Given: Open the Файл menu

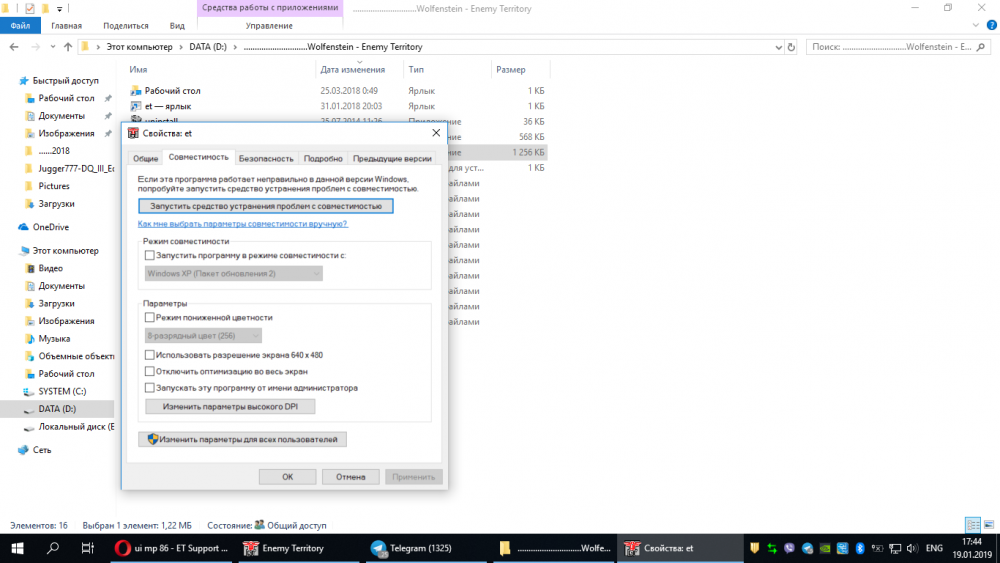Looking at the screenshot, I should pos(20,26).
